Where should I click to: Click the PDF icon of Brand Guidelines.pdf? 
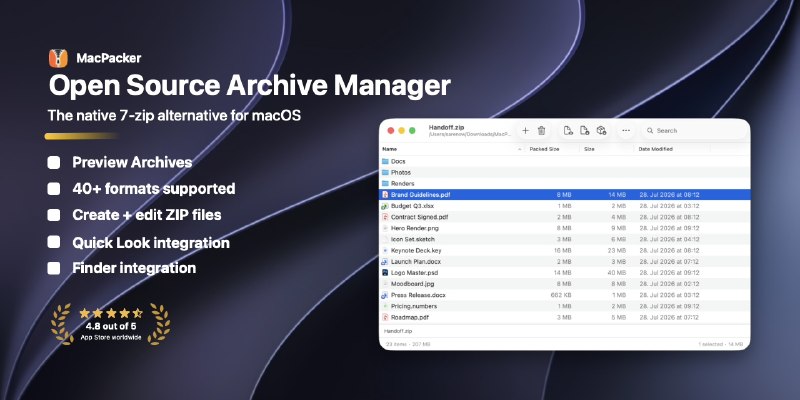[385, 195]
